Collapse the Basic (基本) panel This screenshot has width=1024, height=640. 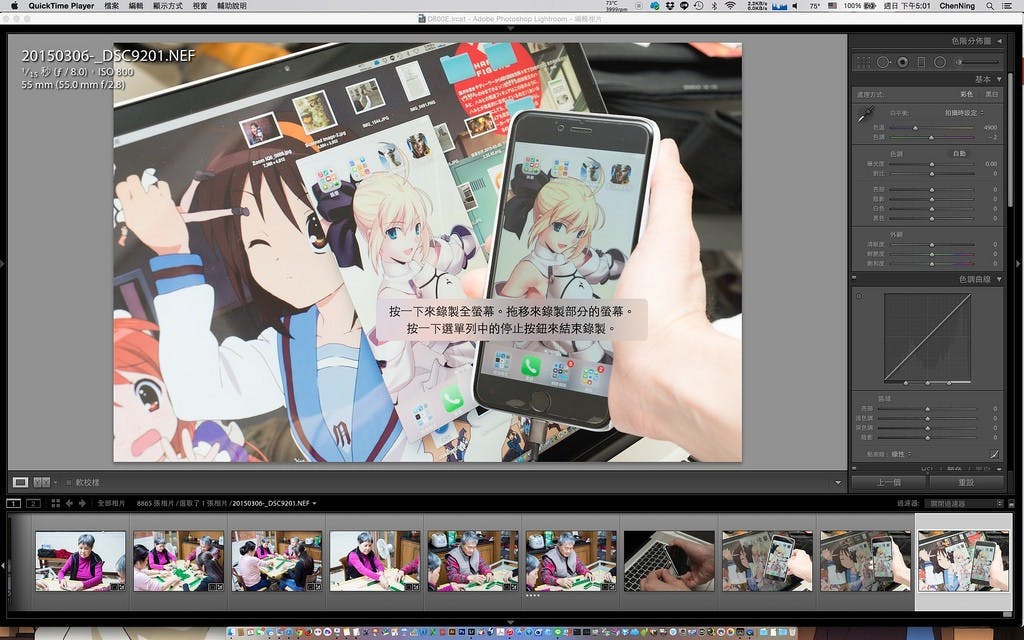point(999,79)
